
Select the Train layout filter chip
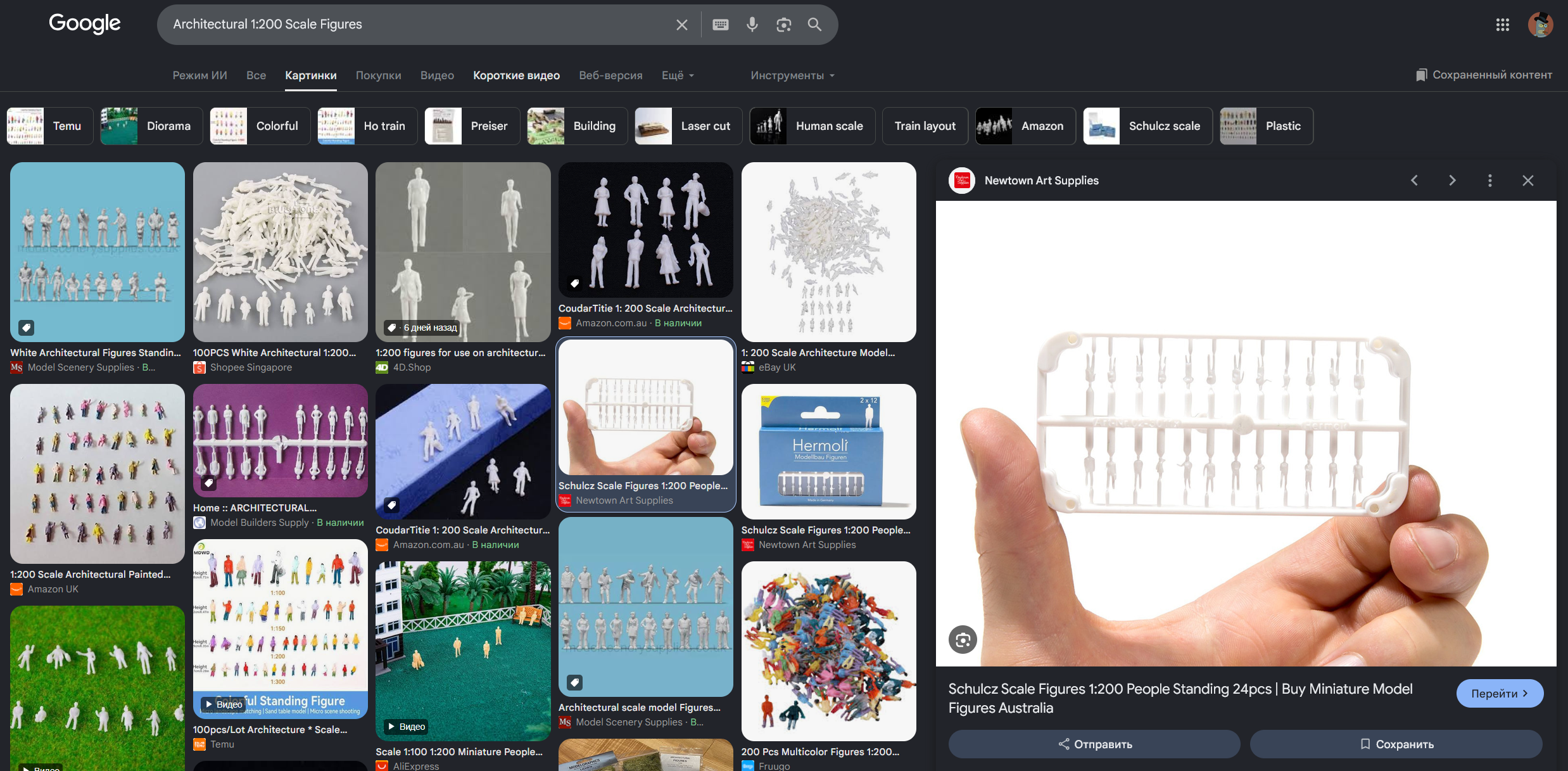pyautogui.click(x=925, y=126)
